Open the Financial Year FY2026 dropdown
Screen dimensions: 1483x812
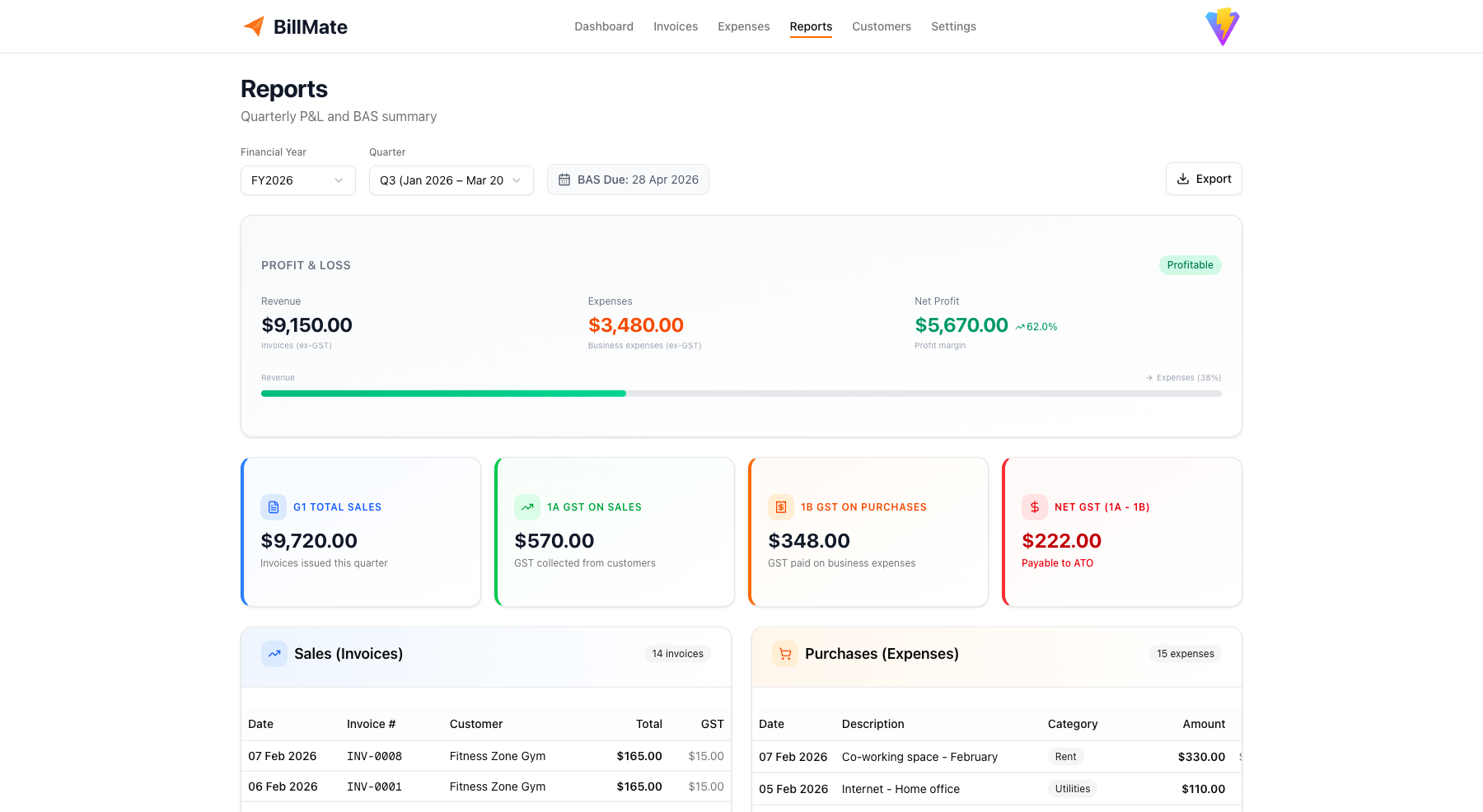(297, 180)
